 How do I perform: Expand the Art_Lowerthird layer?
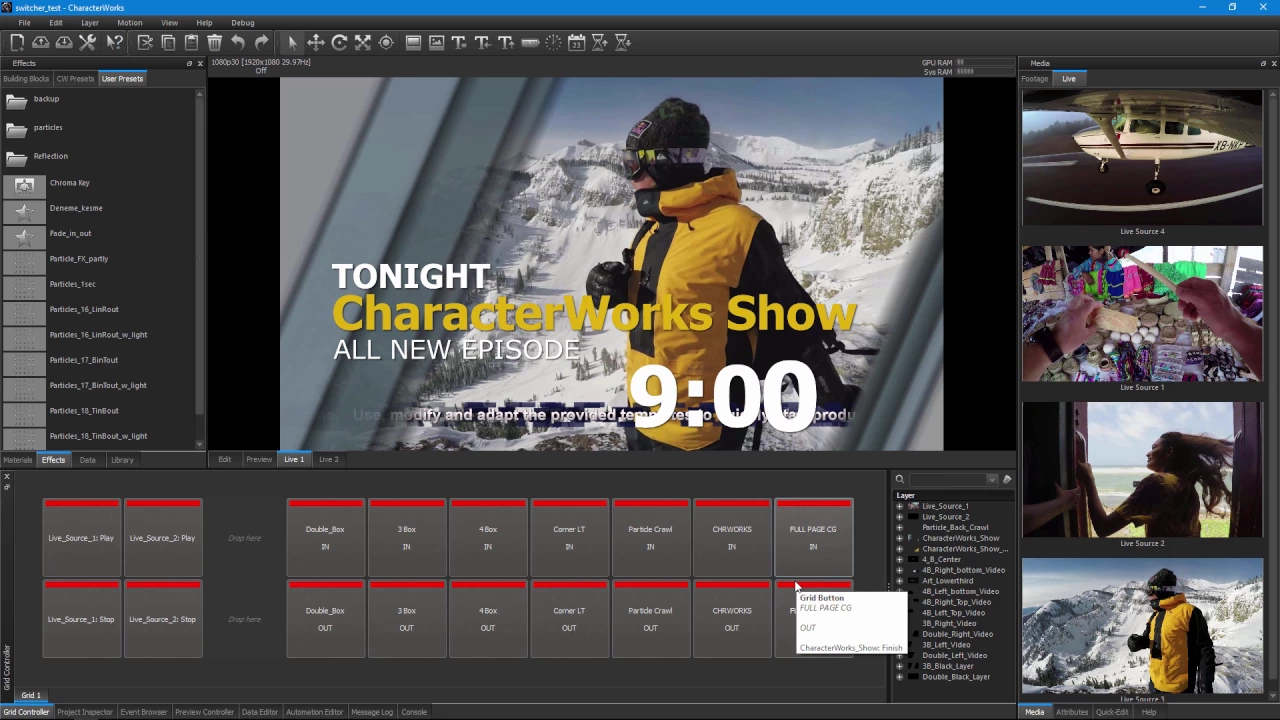pyautogui.click(x=899, y=581)
